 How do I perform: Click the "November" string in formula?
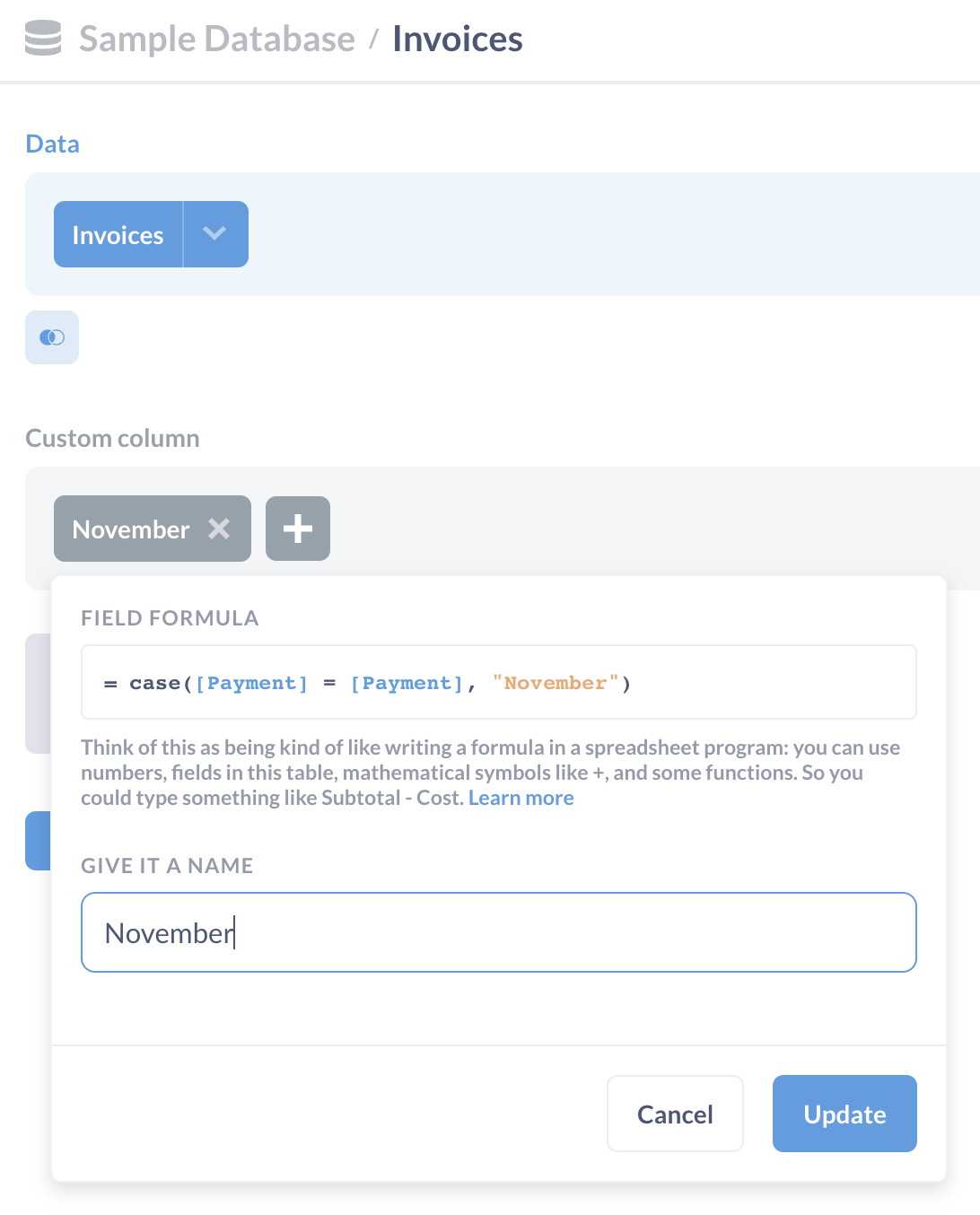pyautogui.click(x=556, y=683)
